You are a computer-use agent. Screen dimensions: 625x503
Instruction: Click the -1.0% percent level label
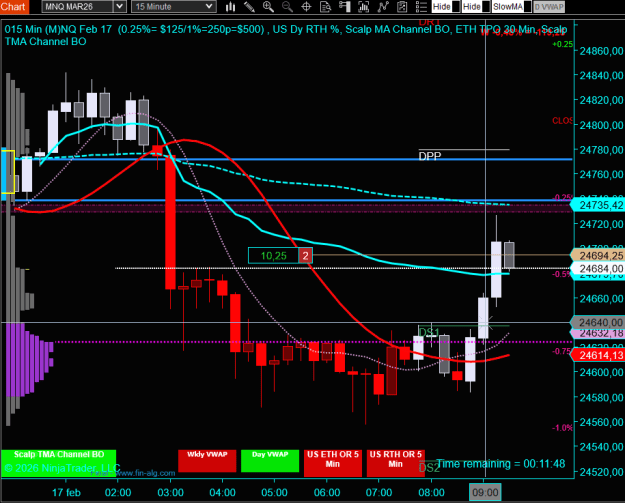[562, 428]
